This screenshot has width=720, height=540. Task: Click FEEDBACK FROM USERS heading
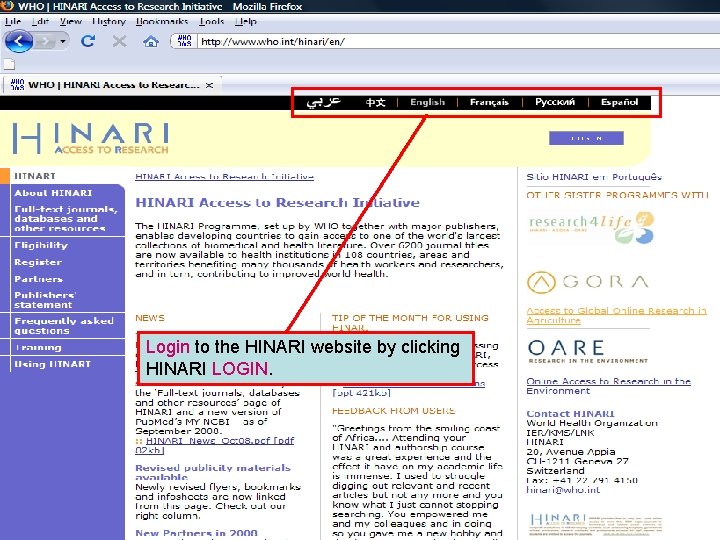394,411
